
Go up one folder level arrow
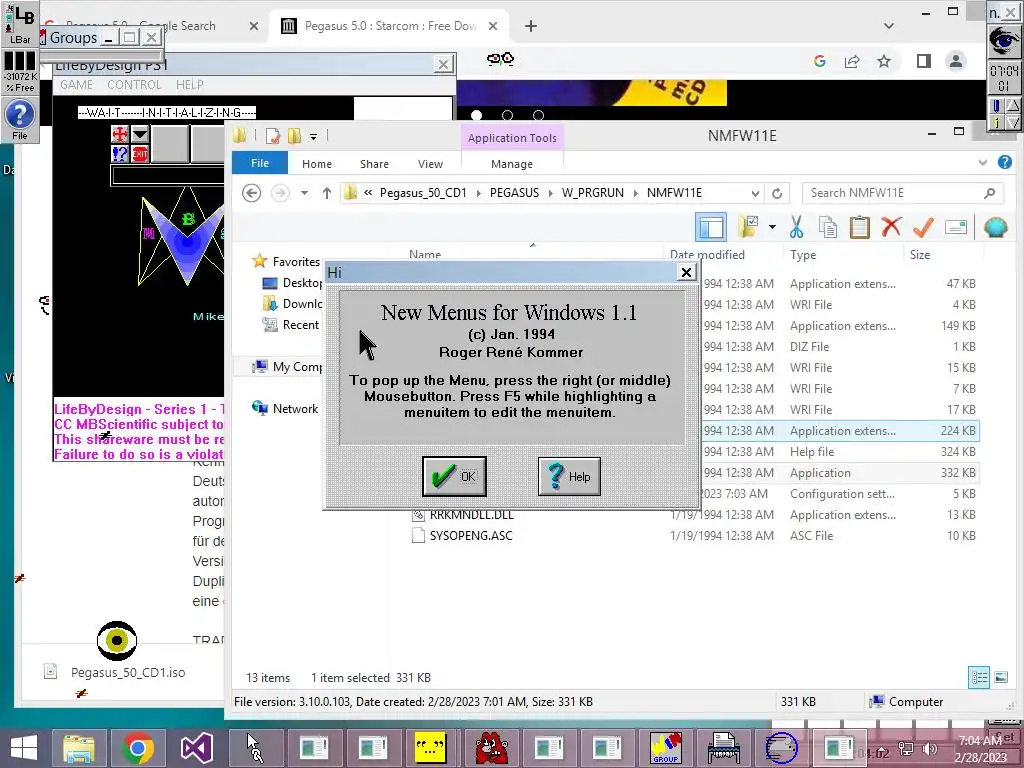327,193
